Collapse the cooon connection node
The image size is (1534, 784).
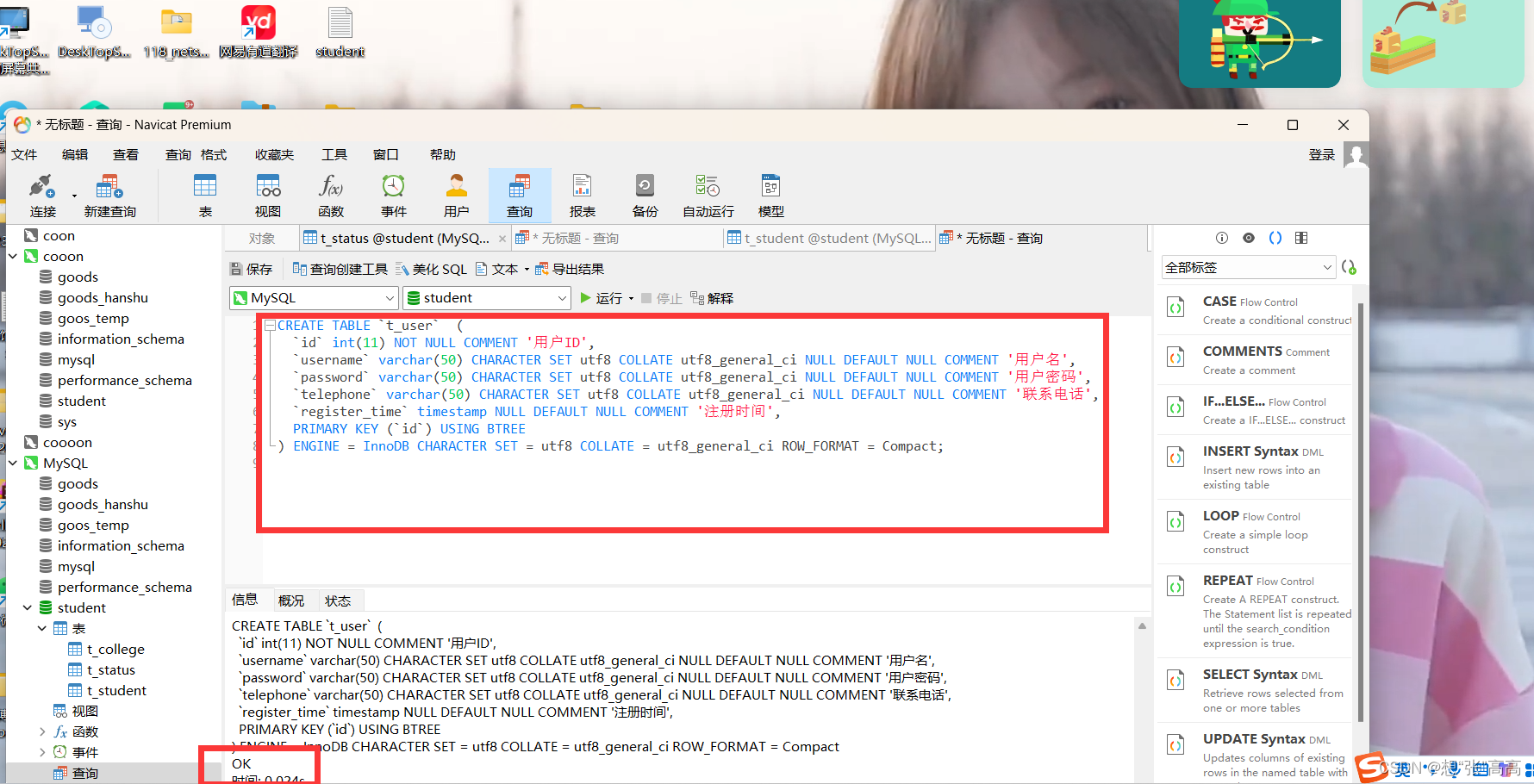[x=13, y=256]
